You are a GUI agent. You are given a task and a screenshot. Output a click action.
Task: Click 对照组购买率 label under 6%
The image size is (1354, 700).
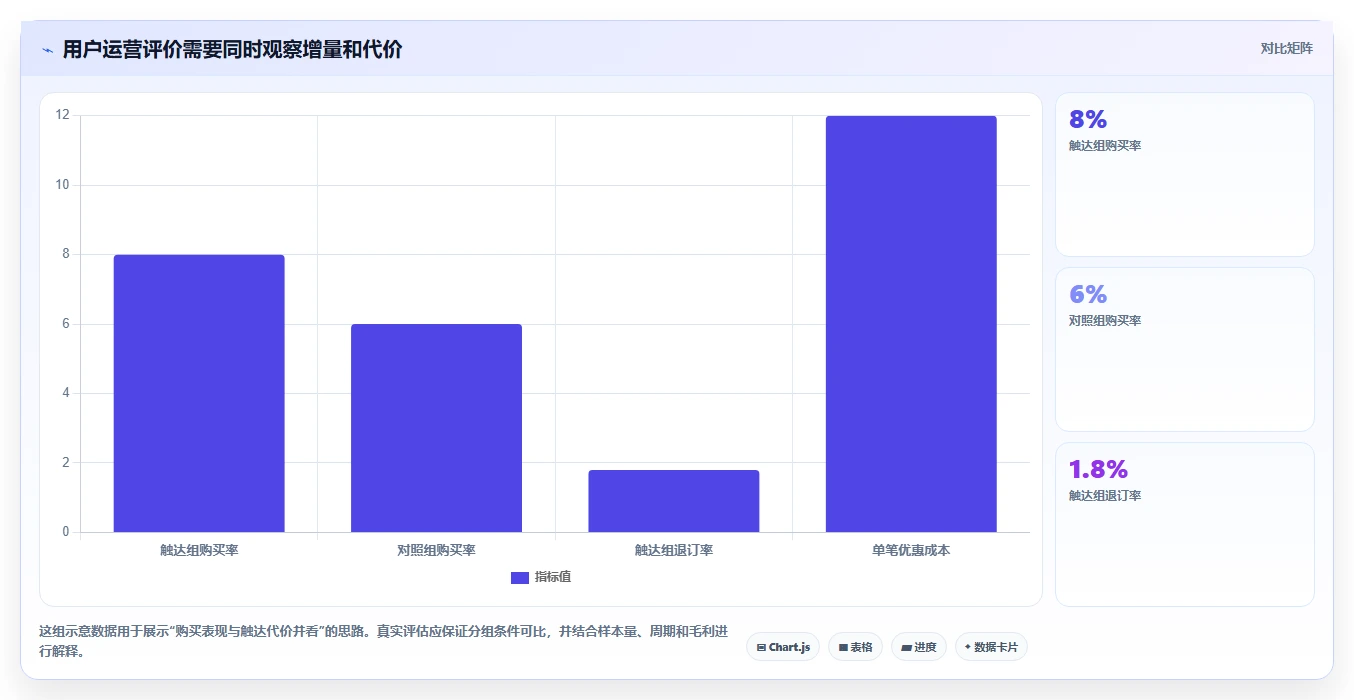click(x=1105, y=321)
